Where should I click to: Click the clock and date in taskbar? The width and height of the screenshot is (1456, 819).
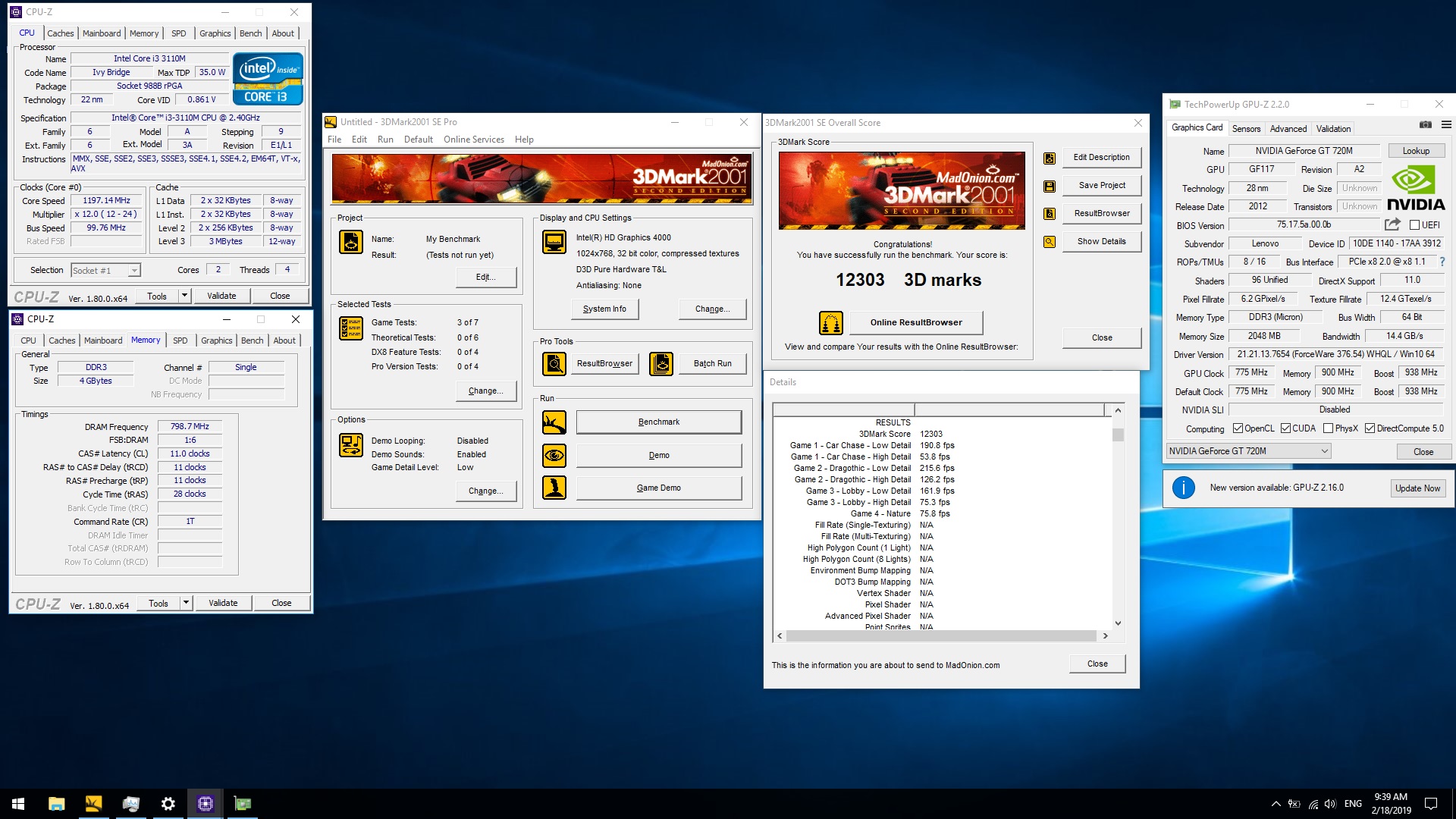[1391, 804]
